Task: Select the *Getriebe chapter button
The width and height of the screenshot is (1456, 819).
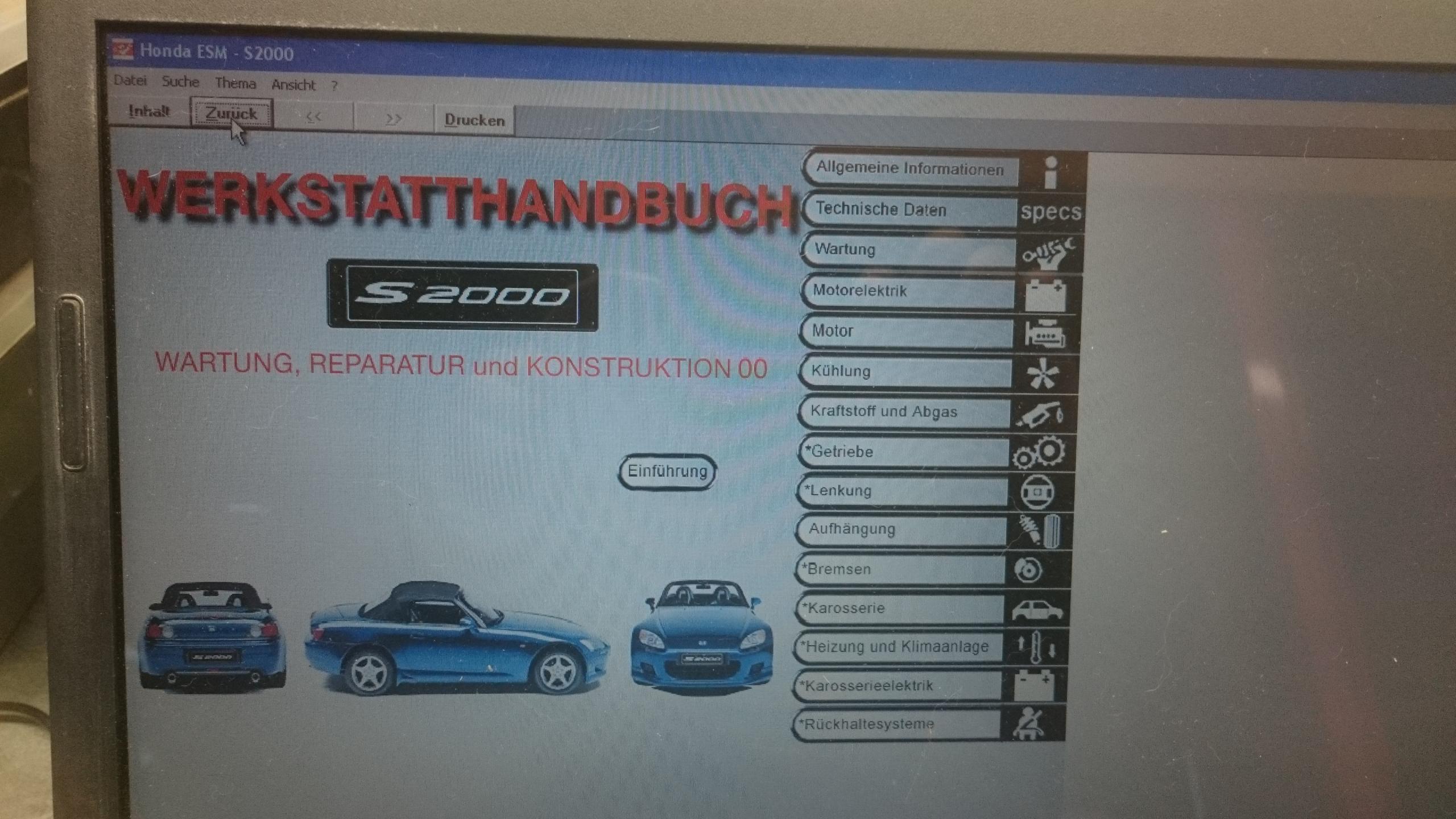Action: click(903, 452)
